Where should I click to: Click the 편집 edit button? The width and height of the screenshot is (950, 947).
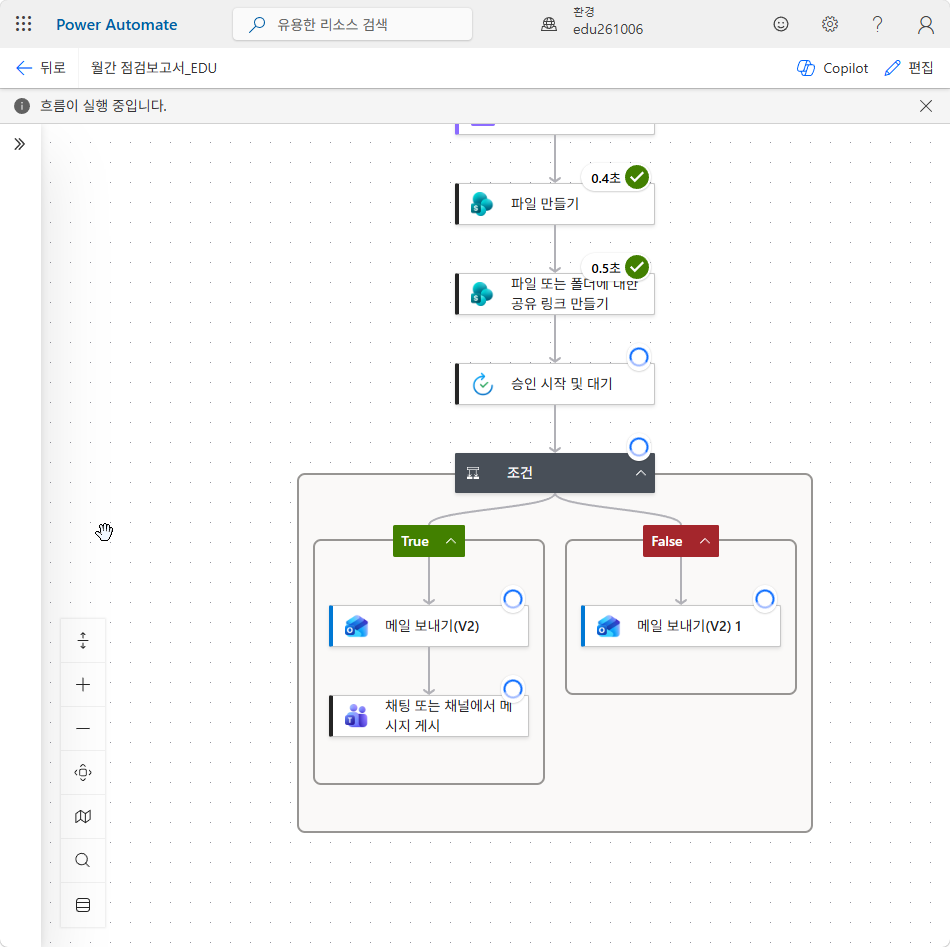(909, 68)
